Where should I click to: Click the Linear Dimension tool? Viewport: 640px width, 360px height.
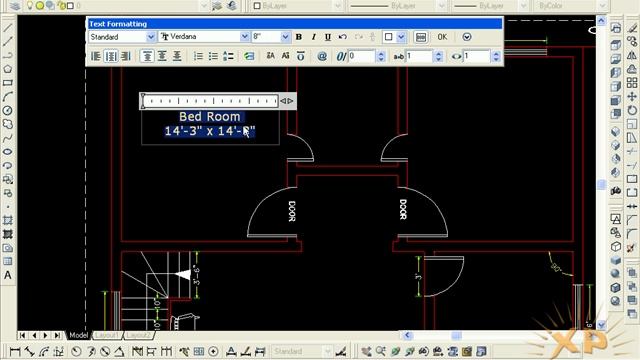coord(15,351)
